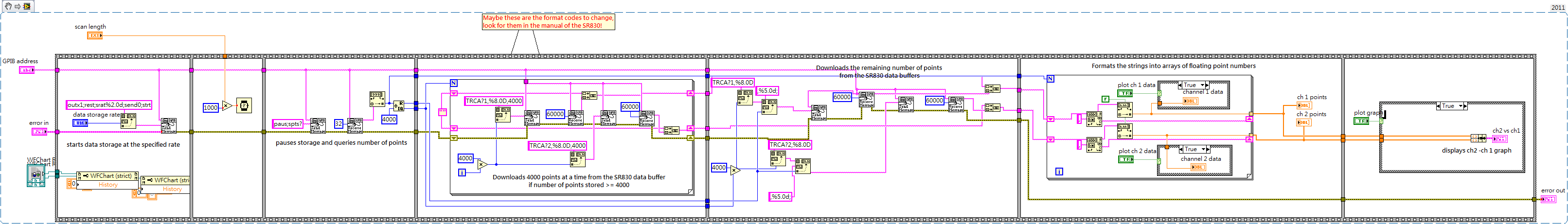Select the red format codes comment
Image resolution: width=1568 pixels, height=224 pixels.
coord(548,22)
